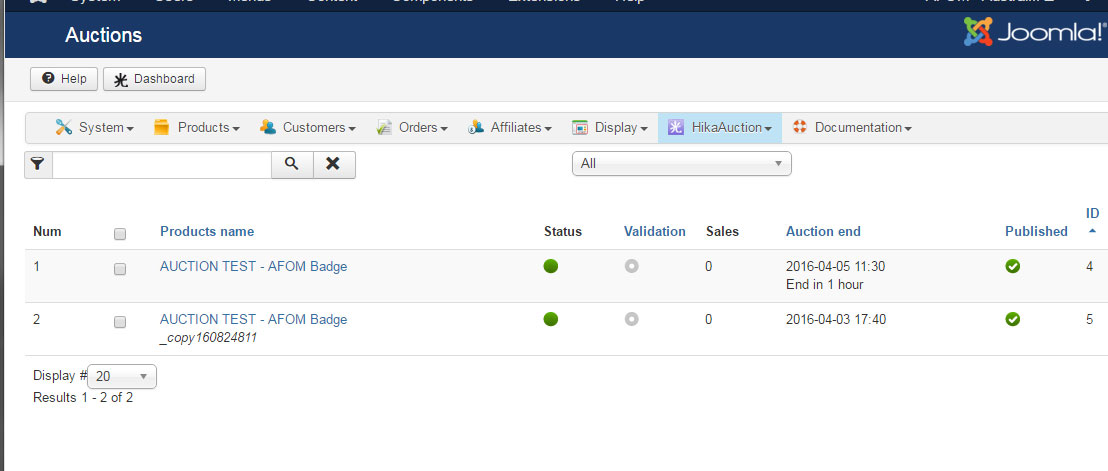Click the Auctions page title

[x=104, y=35]
